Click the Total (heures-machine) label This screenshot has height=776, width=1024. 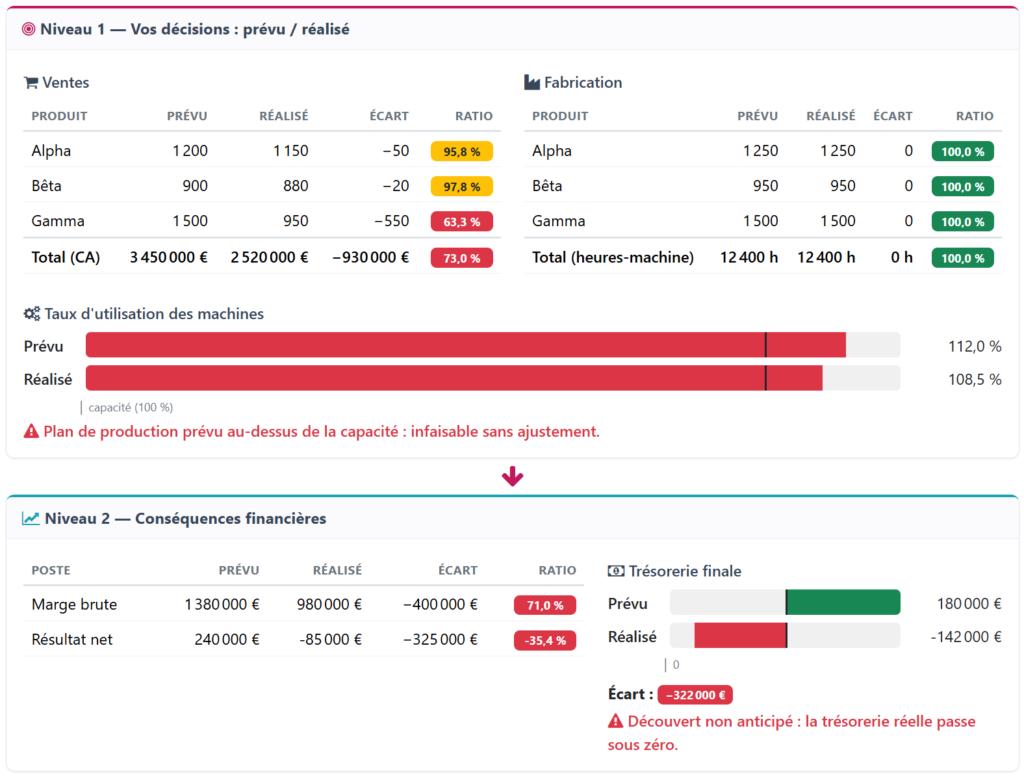613,257
